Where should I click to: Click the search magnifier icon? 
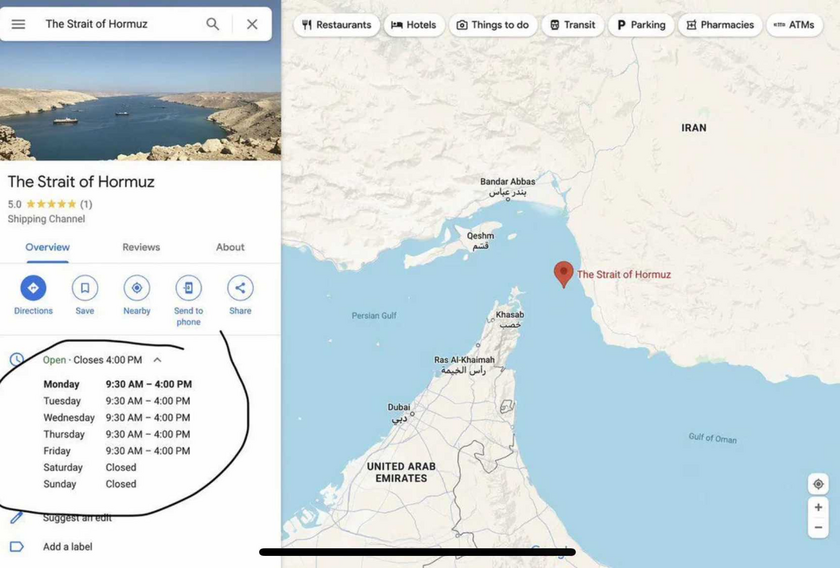point(212,24)
